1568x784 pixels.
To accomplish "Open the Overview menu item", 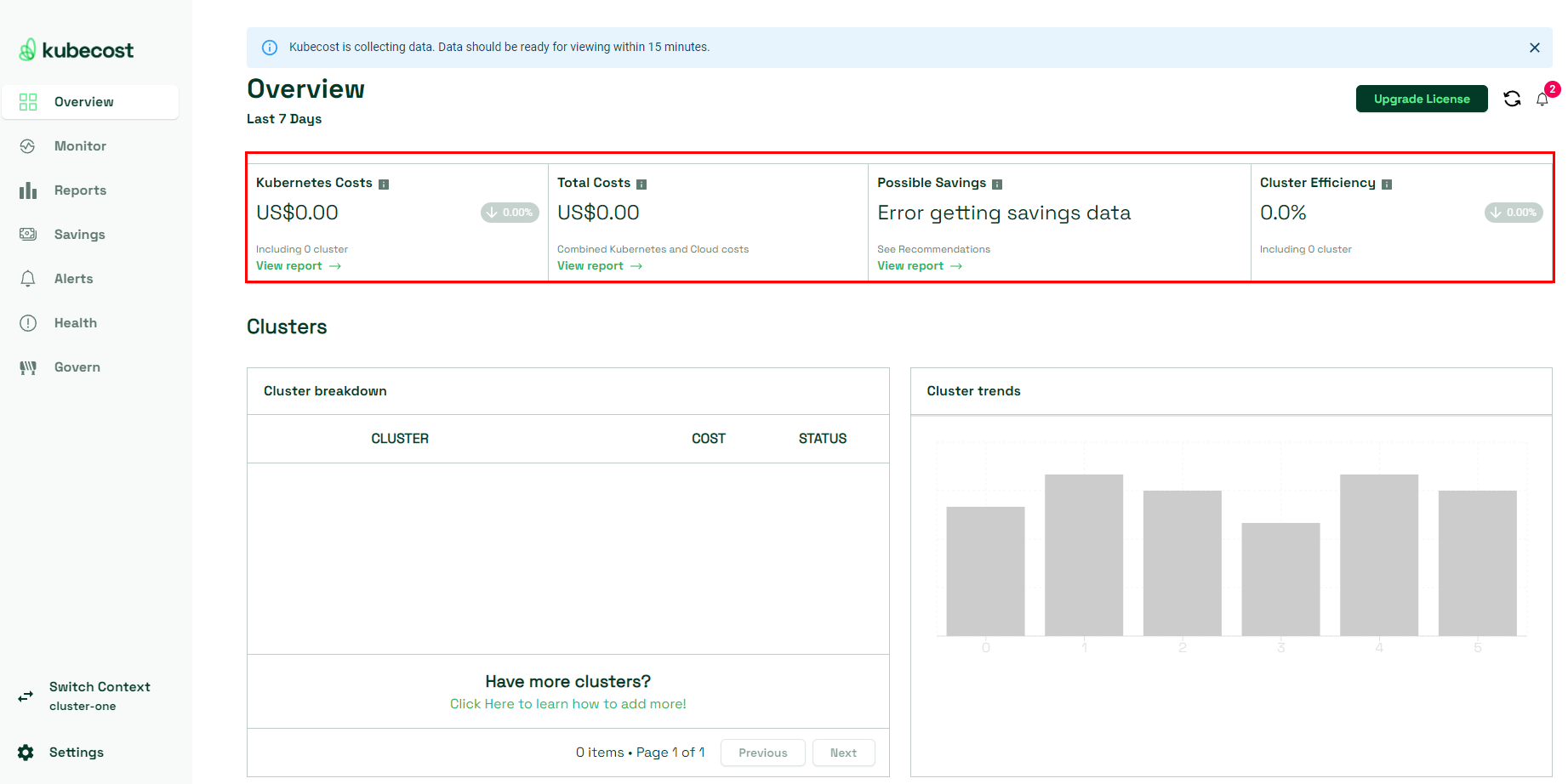I will click(x=90, y=102).
